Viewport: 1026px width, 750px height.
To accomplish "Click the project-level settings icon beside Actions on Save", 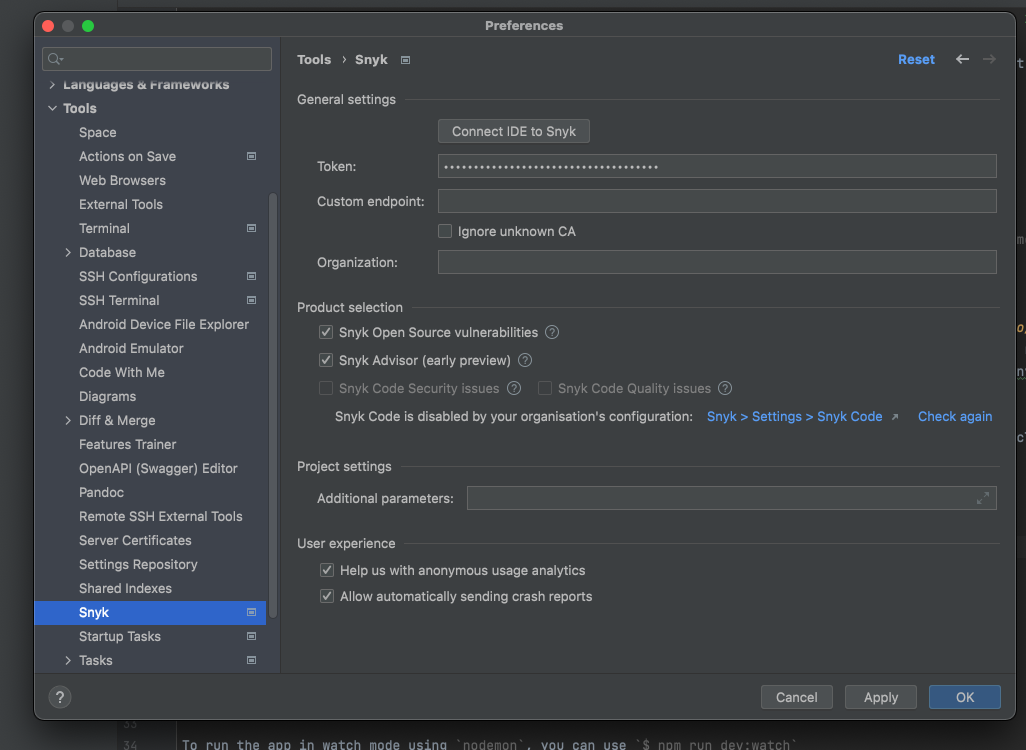I will (x=251, y=156).
